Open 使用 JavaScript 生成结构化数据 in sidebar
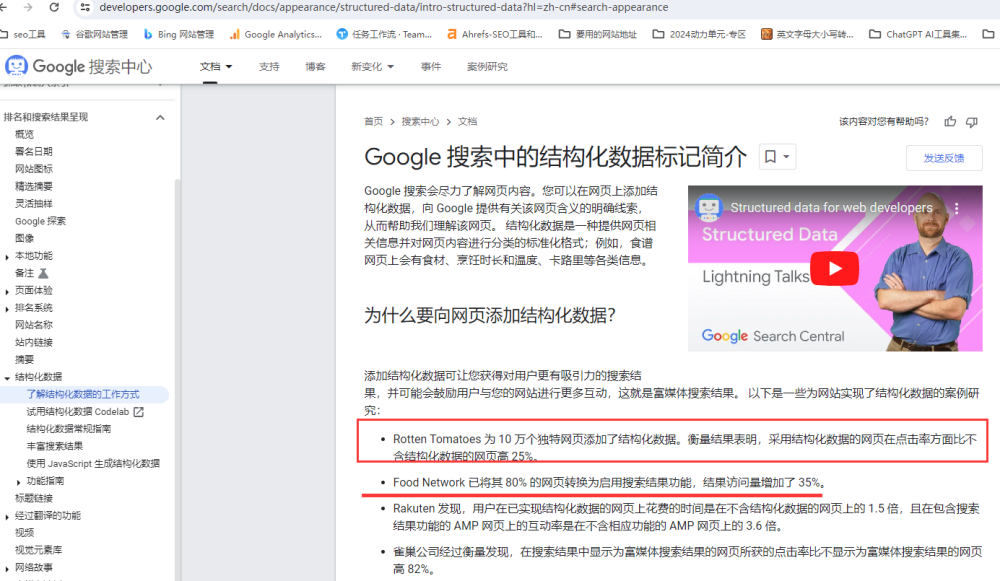1000x581 pixels. click(x=93, y=463)
